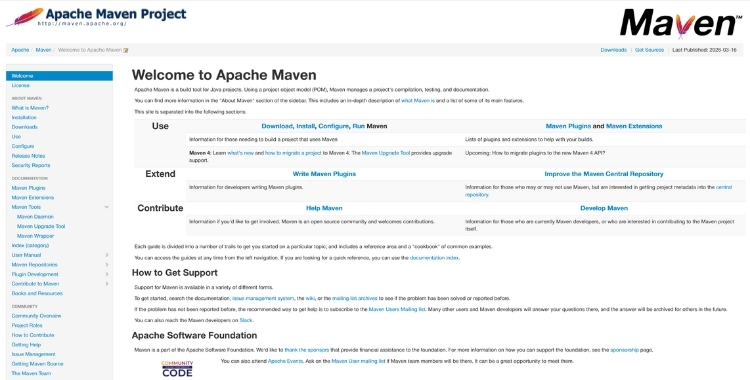Image resolution: width=750 pixels, height=380 pixels.
Task: Click the Community Code logo image
Action: pyautogui.click(x=177, y=369)
